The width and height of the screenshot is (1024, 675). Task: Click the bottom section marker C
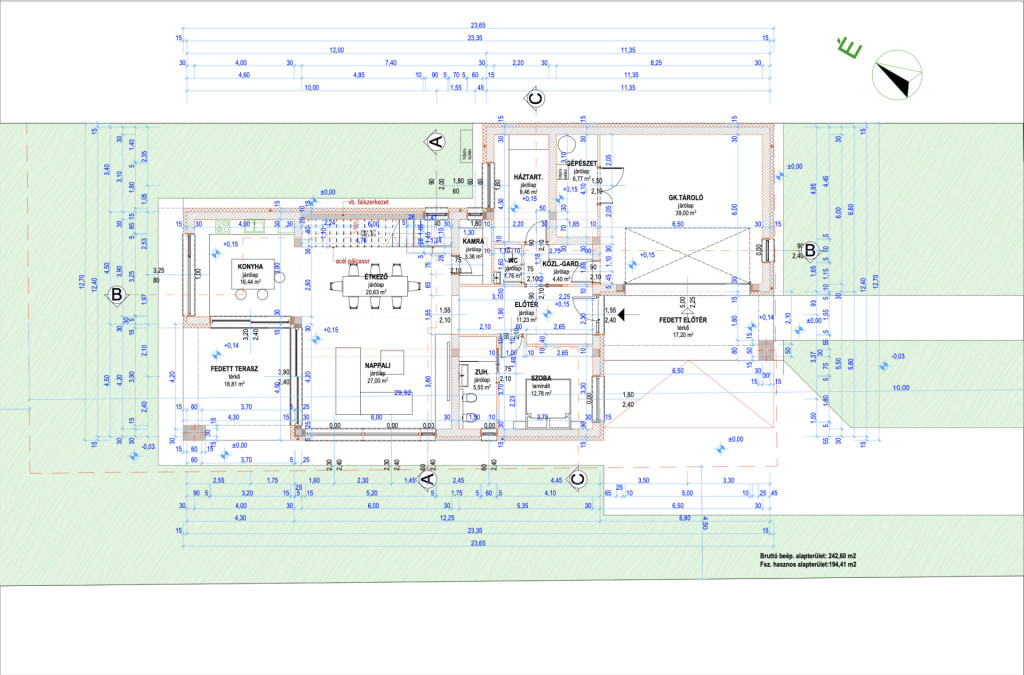(x=576, y=481)
